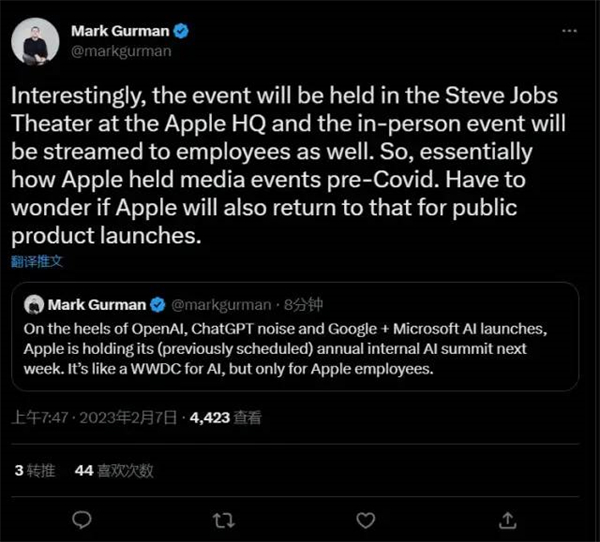Click the 翻译推文 translate tweet link
Image resolution: width=600 pixels, height=542 pixels.
coord(37,261)
